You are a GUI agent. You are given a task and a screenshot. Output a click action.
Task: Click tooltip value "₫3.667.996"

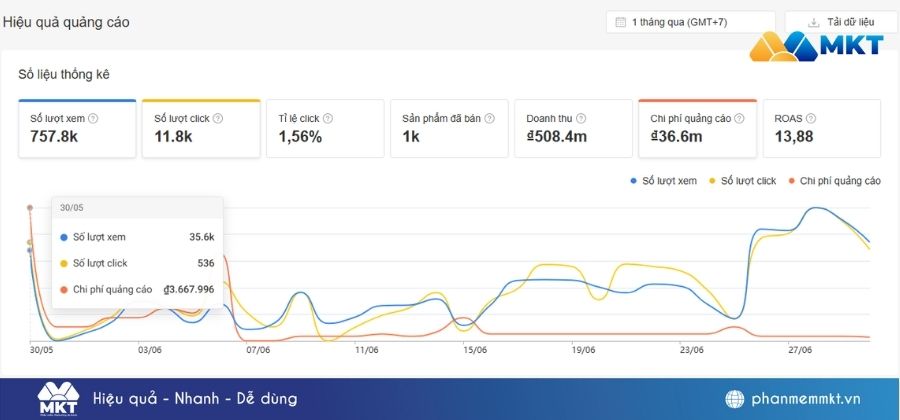189,290
